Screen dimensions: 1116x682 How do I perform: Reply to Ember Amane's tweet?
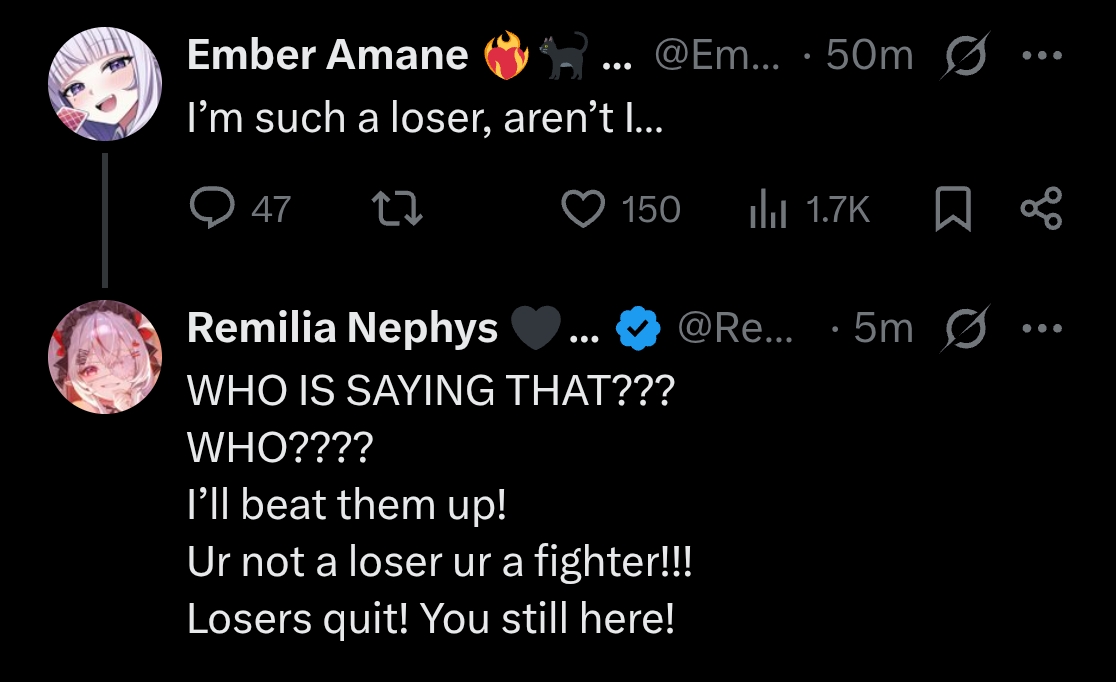(x=211, y=209)
